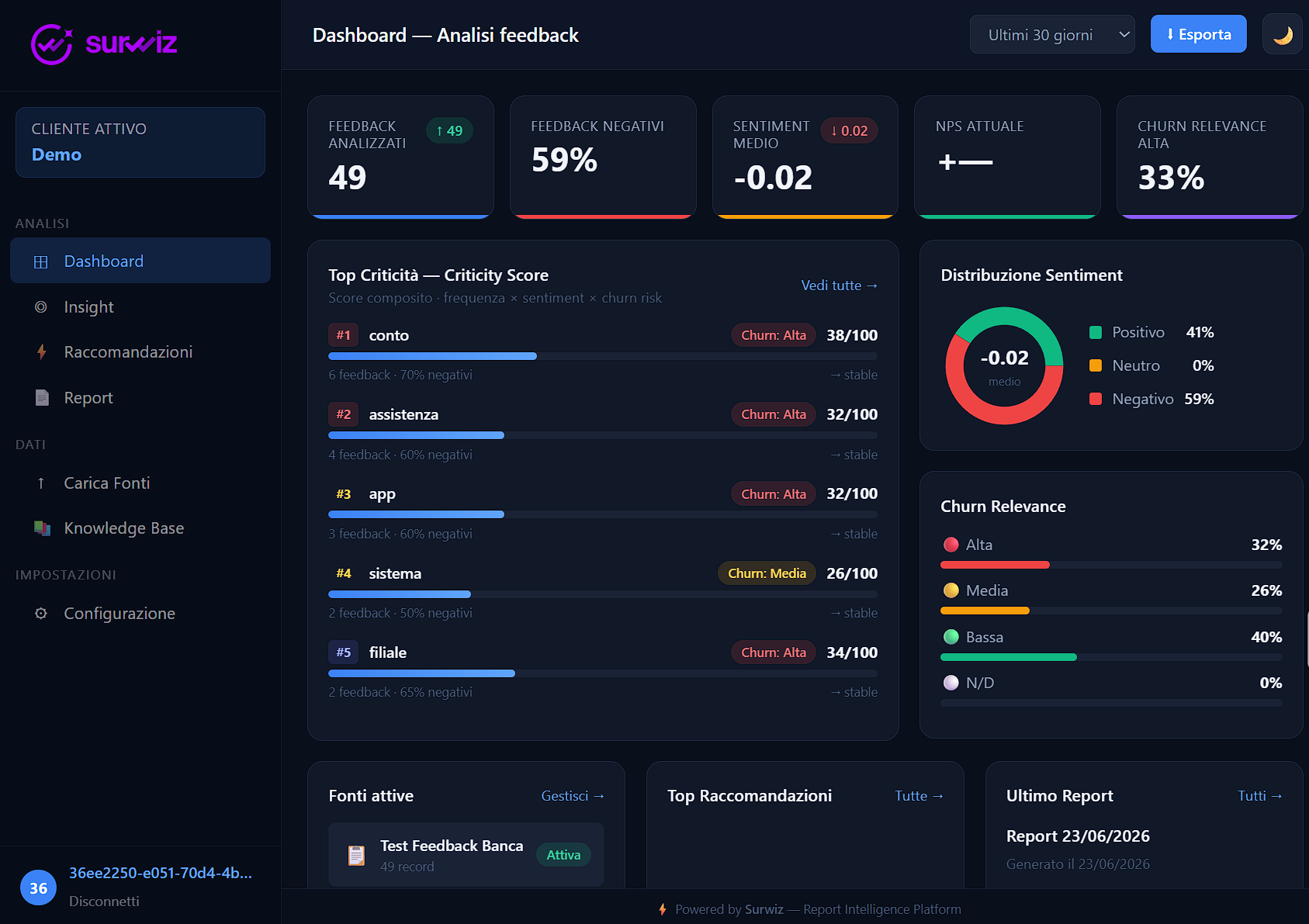Click Vedi tutte link in Top Criticità

tap(839, 286)
